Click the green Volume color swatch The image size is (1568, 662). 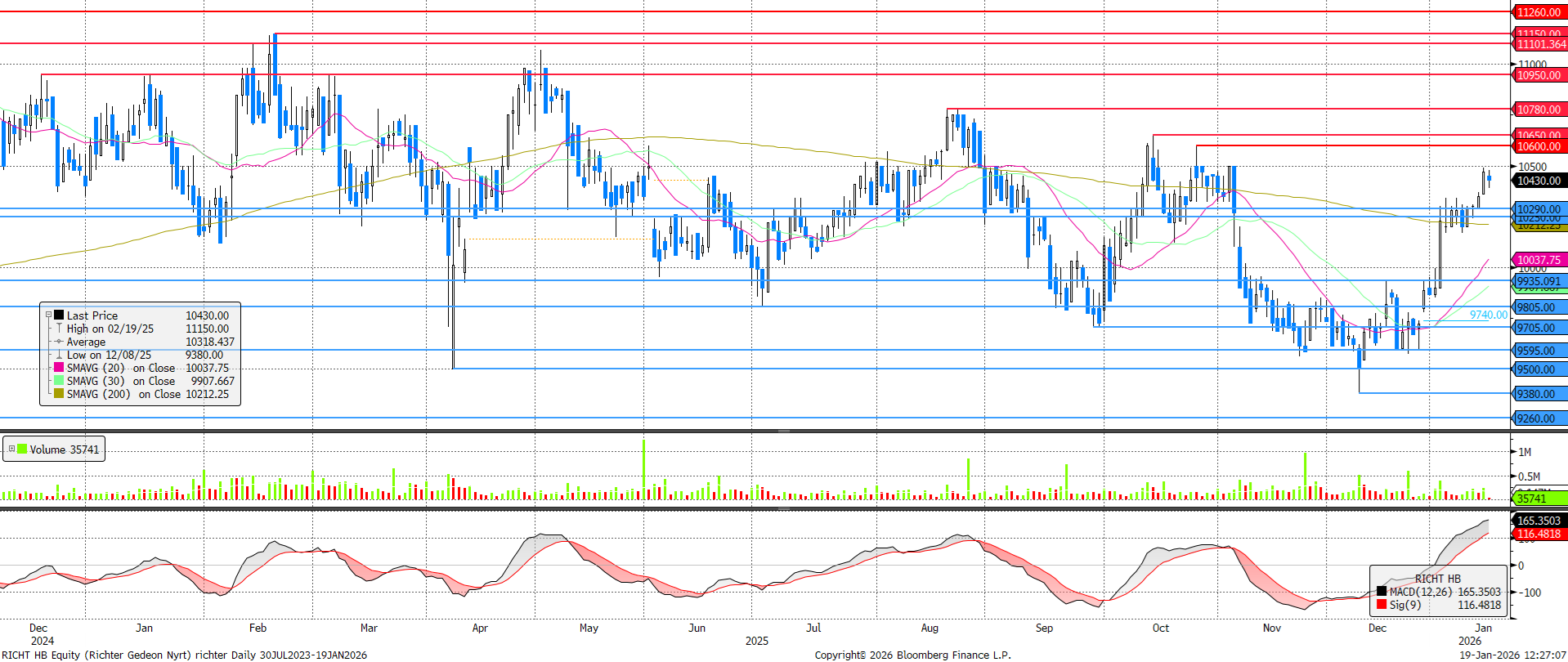click(x=22, y=450)
